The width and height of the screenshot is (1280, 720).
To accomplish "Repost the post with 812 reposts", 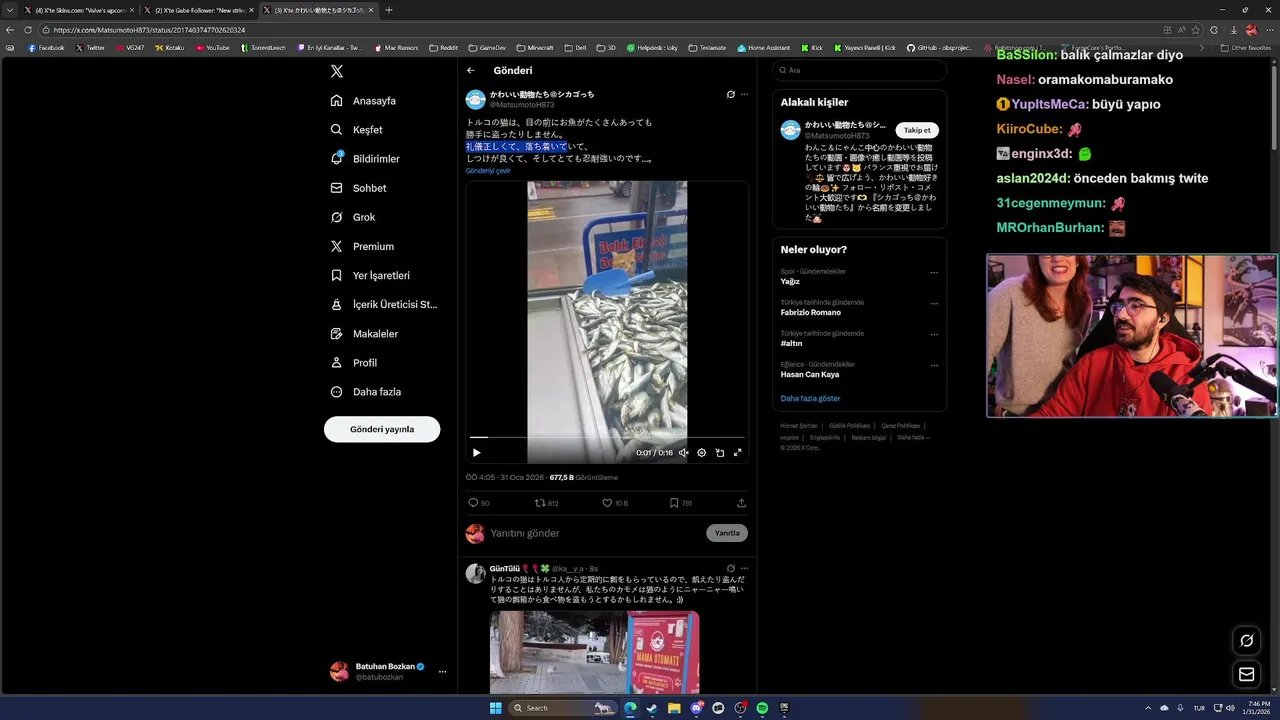I will [x=547, y=503].
